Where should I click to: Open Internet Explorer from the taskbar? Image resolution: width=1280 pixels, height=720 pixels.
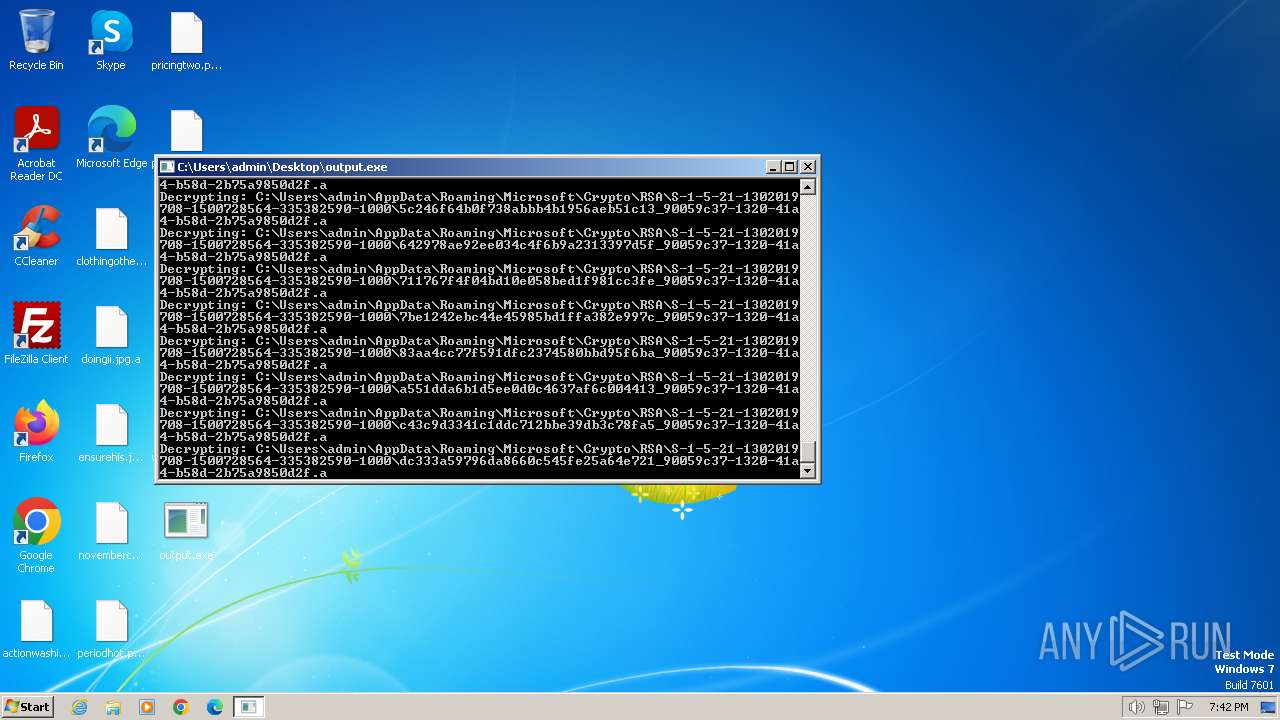click(x=79, y=707)
